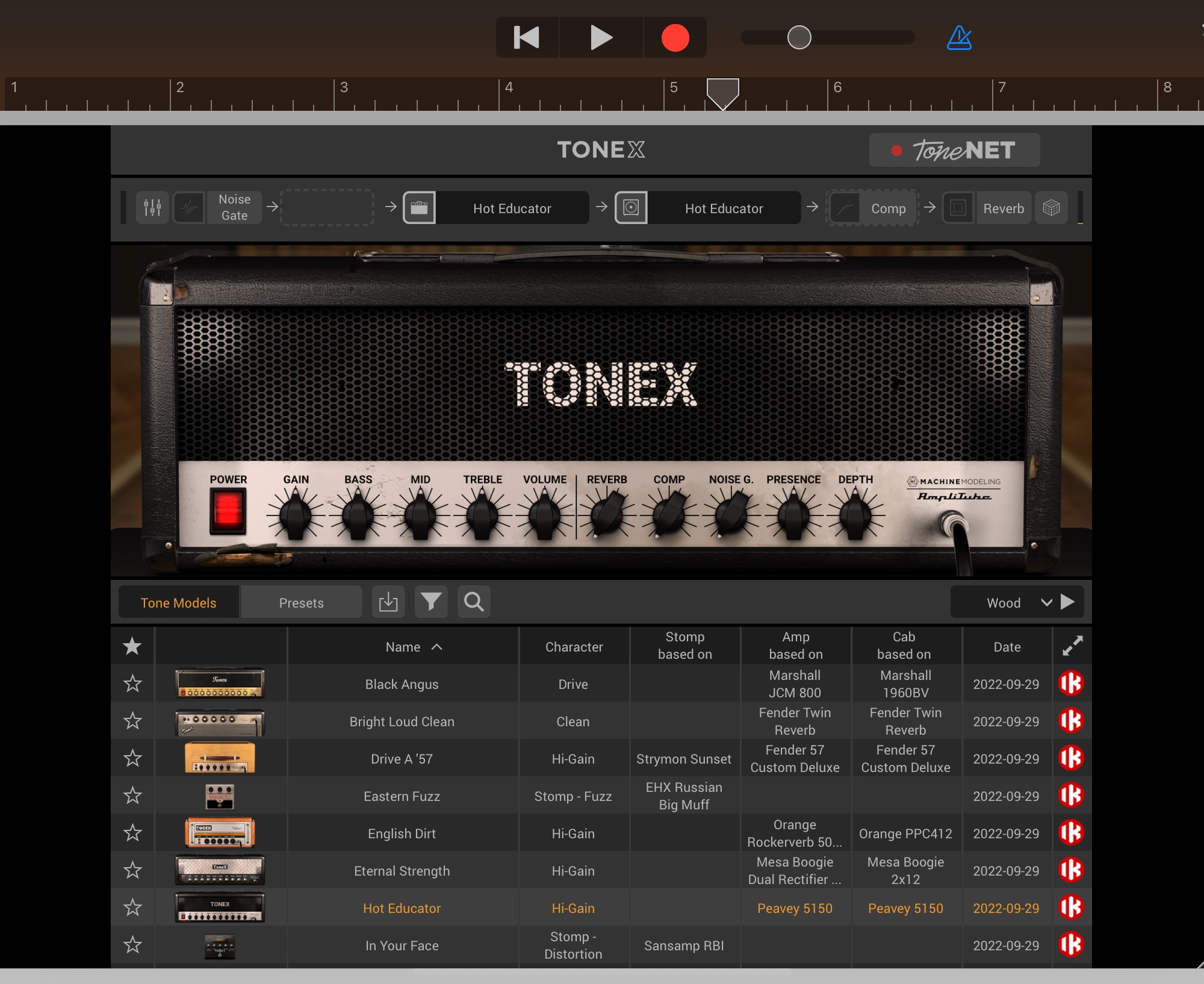Image resolution: width=1204 pixels, height=984 pixels.
Task: Select the 'In Your Face' tone name
Action: [x=402, y=945]
